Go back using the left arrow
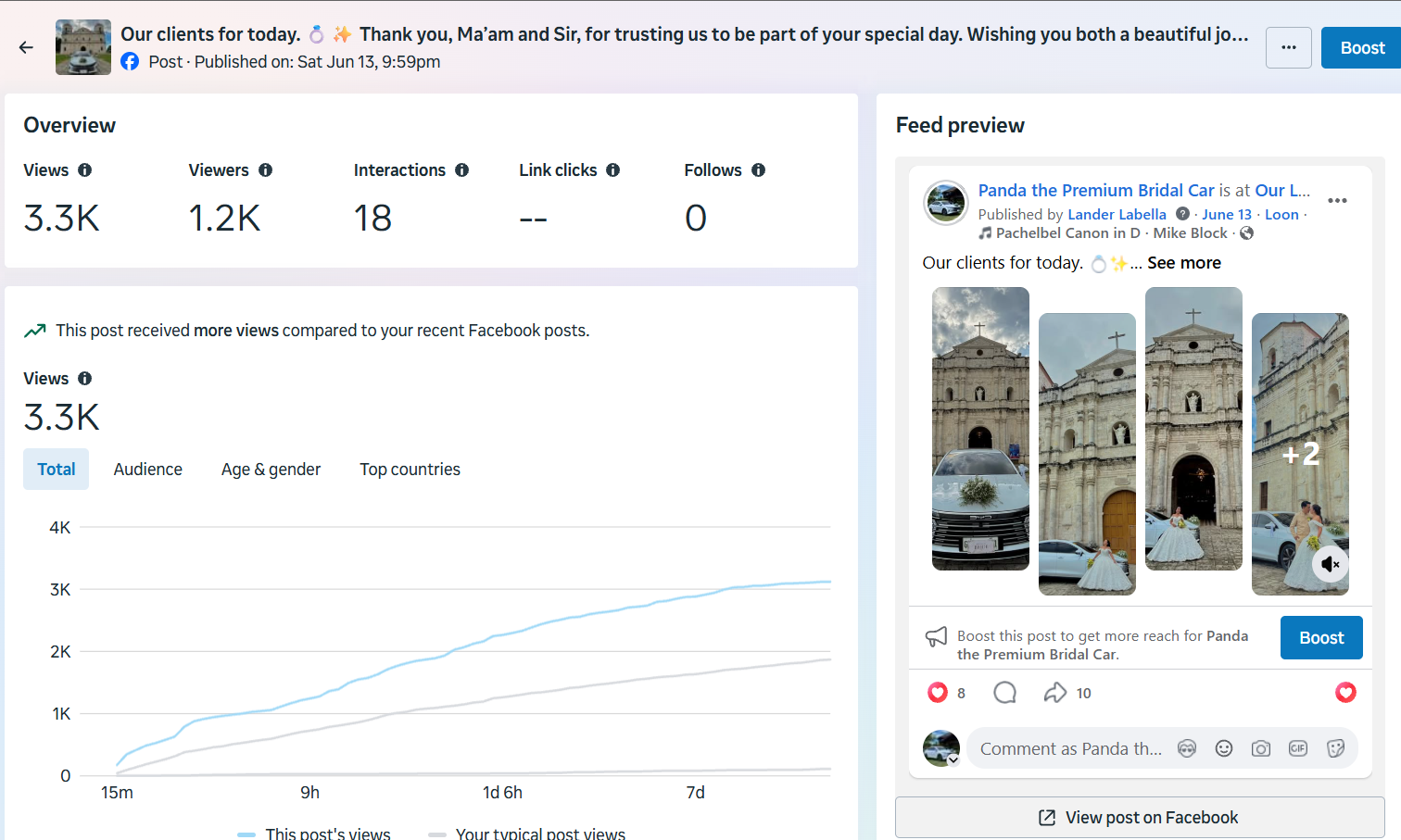This screenshot has width=1401, height=840. [x=26, y=47]
